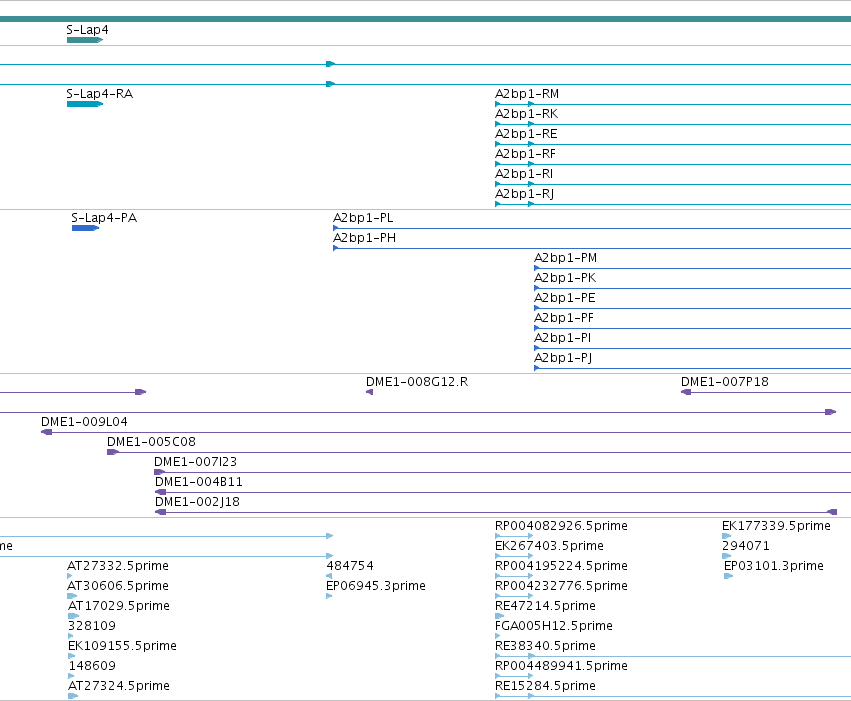Image resolution: width=851 pixels, height=701 pixels.
Task: Select EST RE38340.5prime
Action: 545,647
